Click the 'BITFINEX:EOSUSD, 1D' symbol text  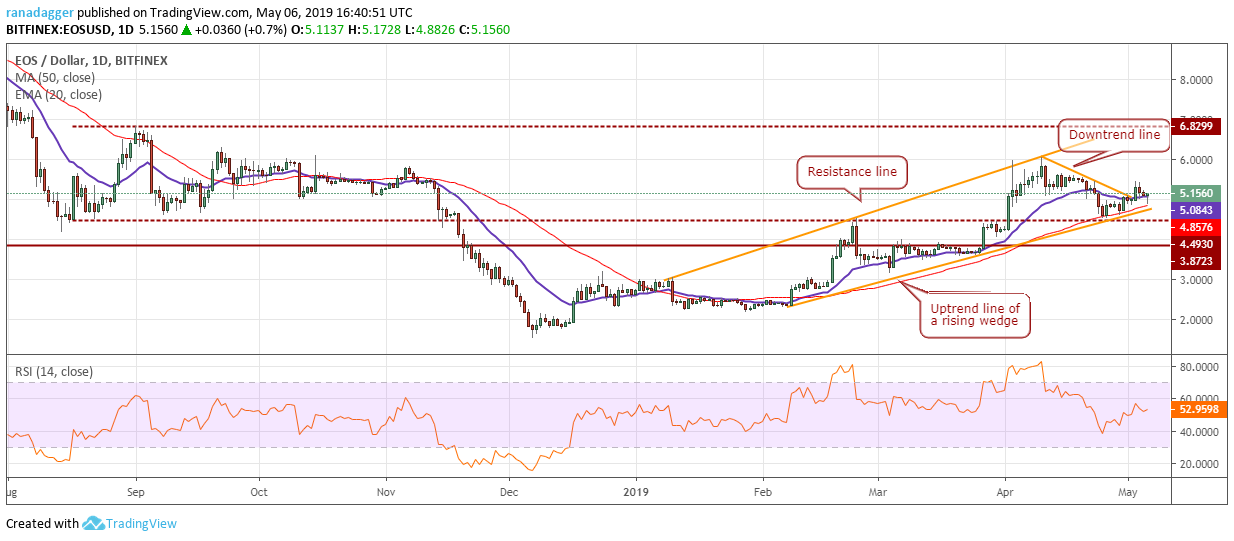point(70,30)
